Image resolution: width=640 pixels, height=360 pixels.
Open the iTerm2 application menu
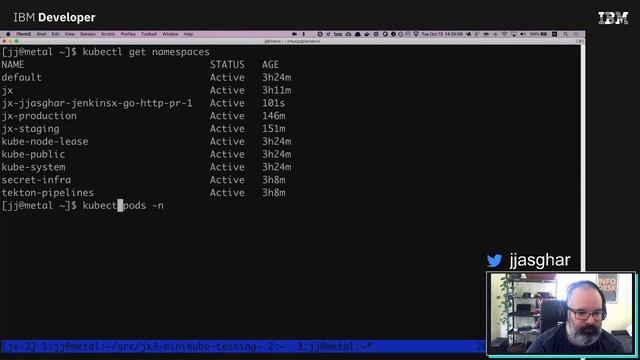click(x=24, y=34)
